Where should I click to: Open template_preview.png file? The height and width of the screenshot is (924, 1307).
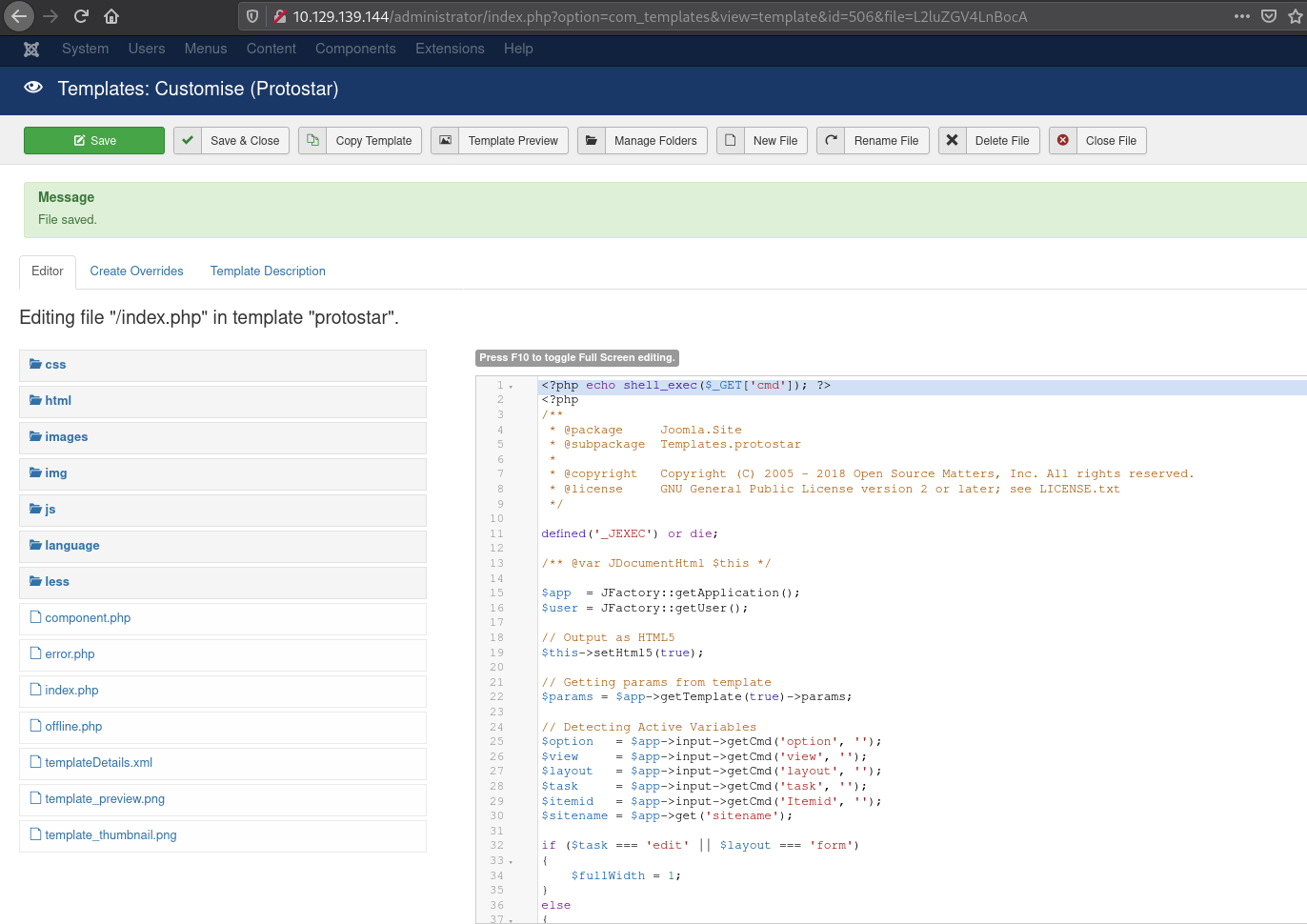point(223,799)
